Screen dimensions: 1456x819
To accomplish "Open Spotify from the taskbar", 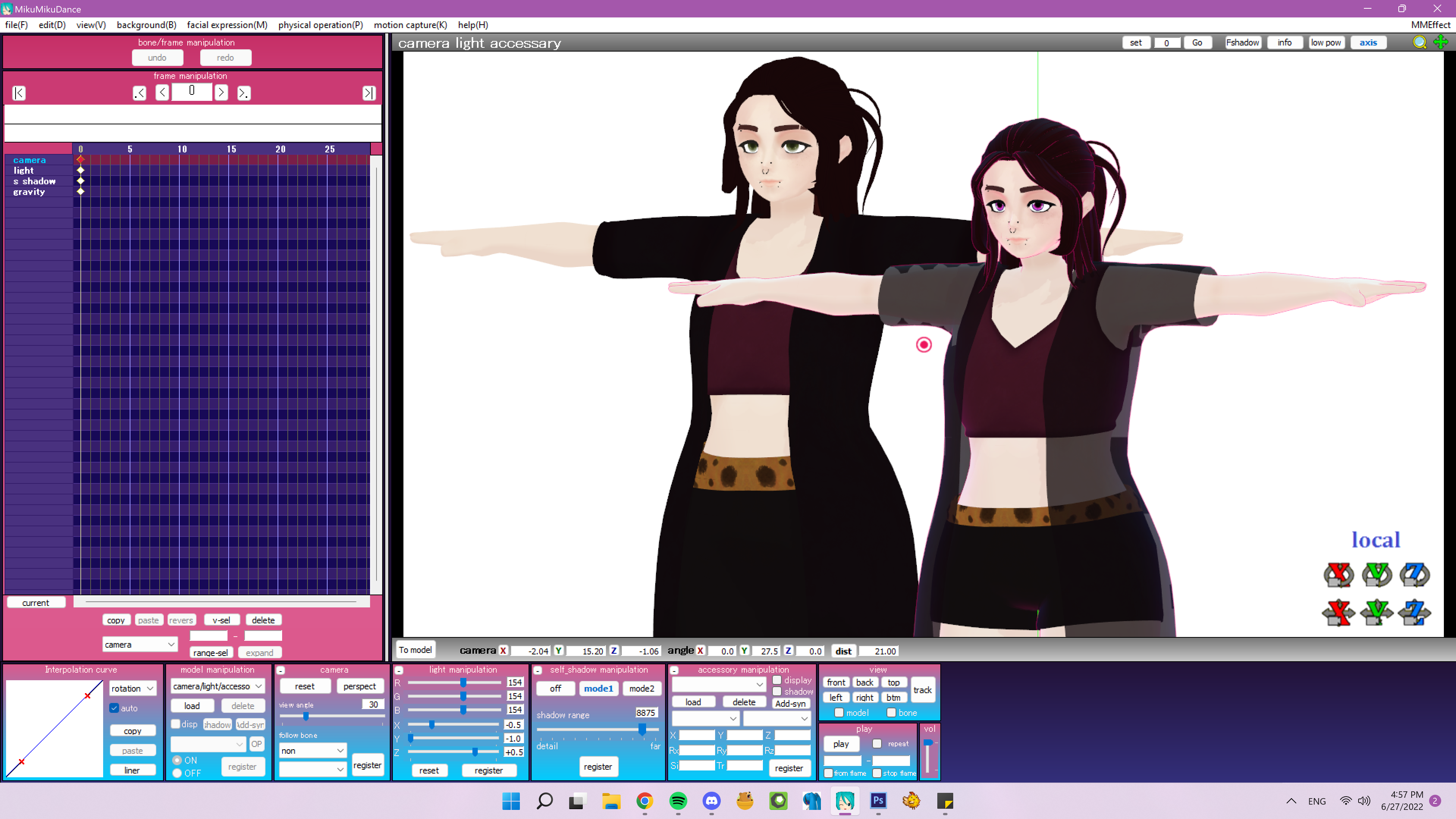I will point(678,801).
